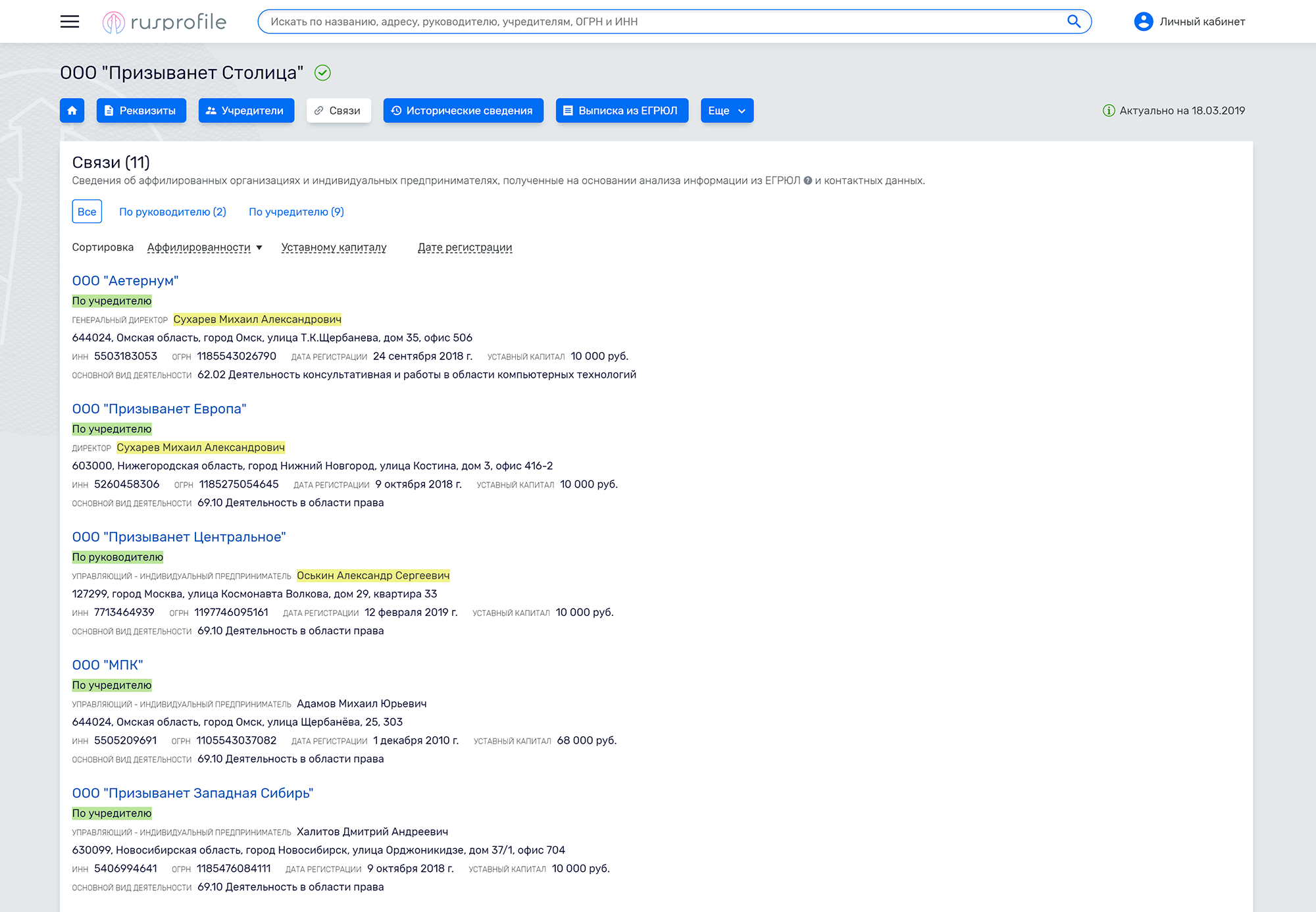The height and width of the screenshot is (912, 1316).
Task: Open the Учредители tab
Action: (246, 111)
